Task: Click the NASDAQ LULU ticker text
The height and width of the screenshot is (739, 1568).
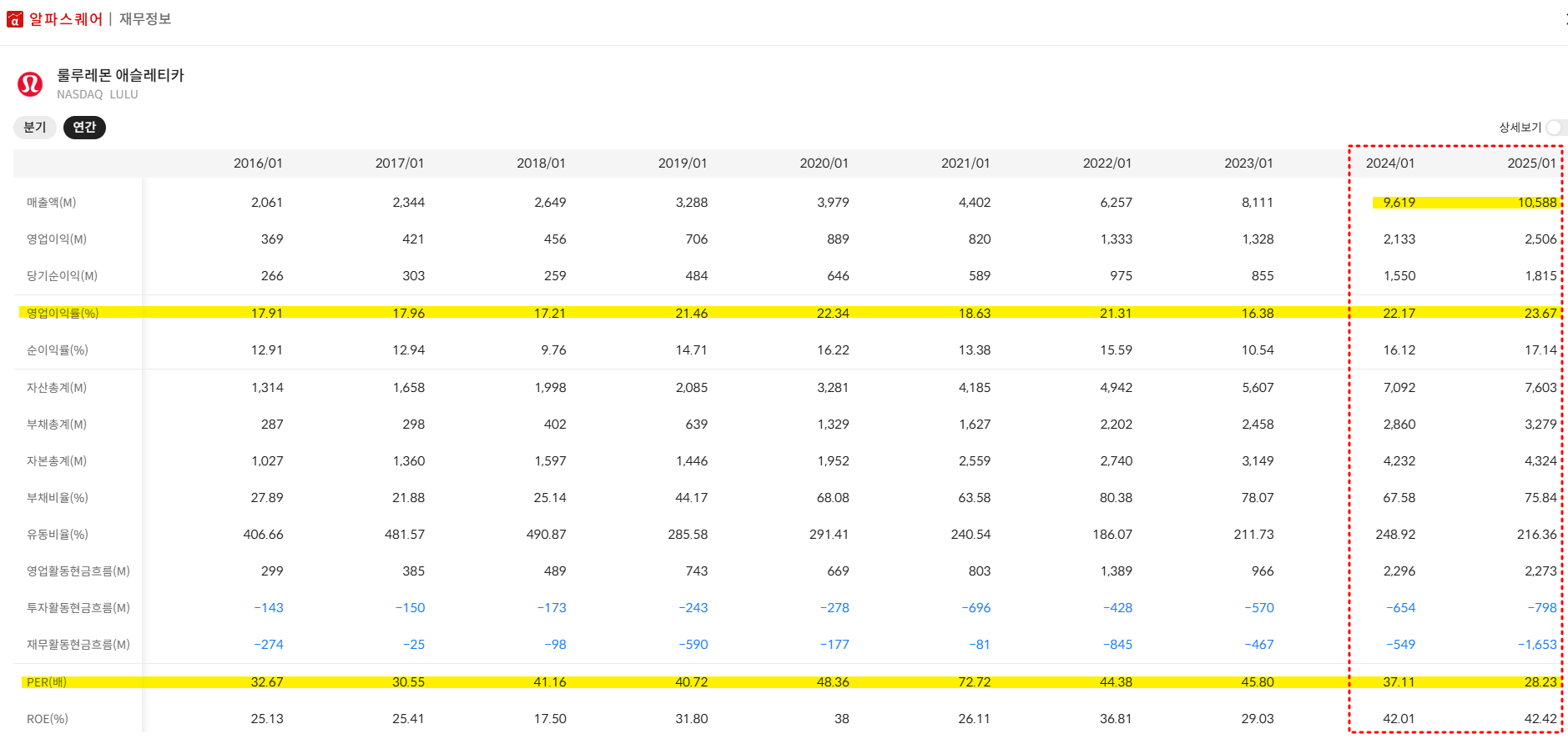Action: [x=97, y=95]
